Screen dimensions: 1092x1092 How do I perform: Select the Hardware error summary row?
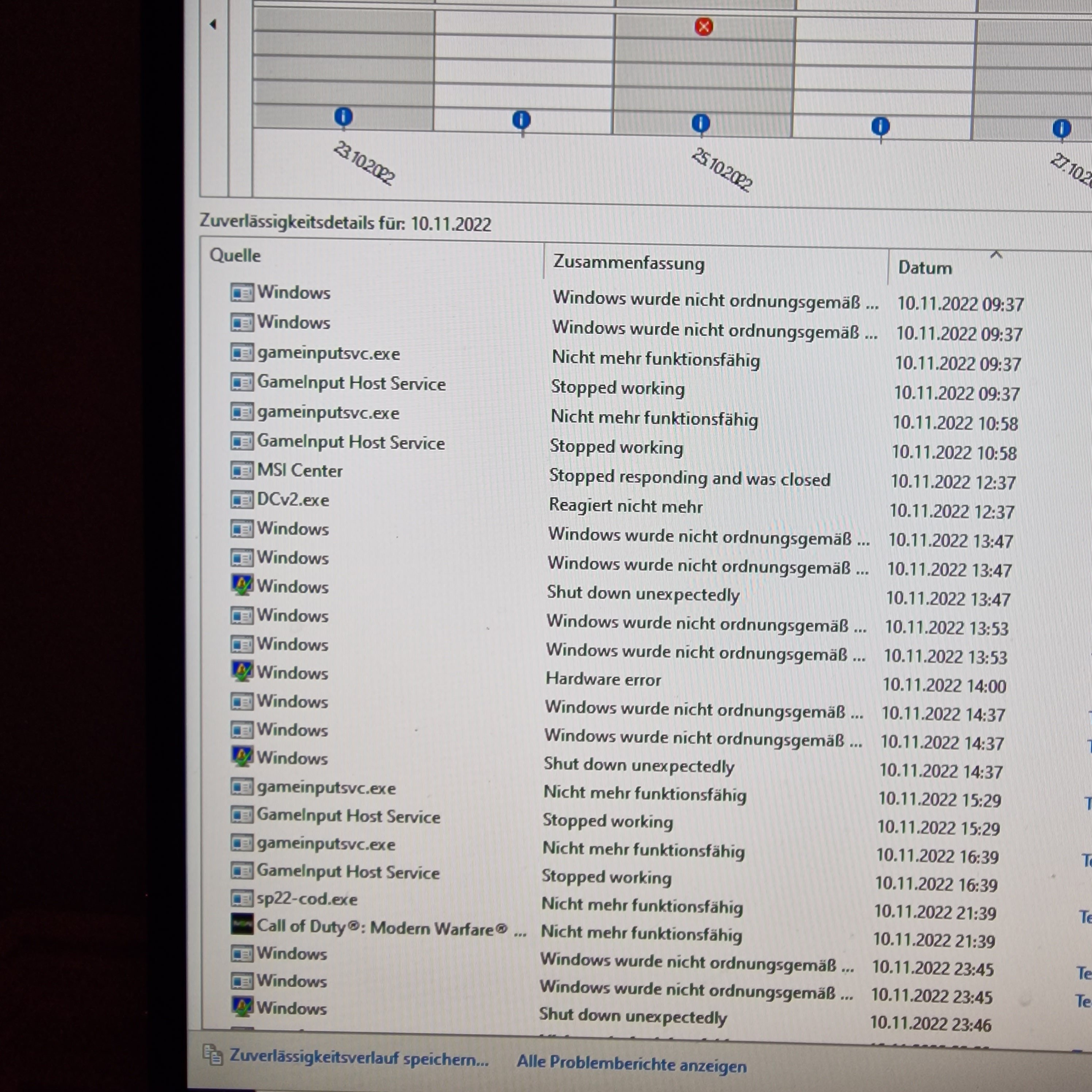click(x=603, y=679)
